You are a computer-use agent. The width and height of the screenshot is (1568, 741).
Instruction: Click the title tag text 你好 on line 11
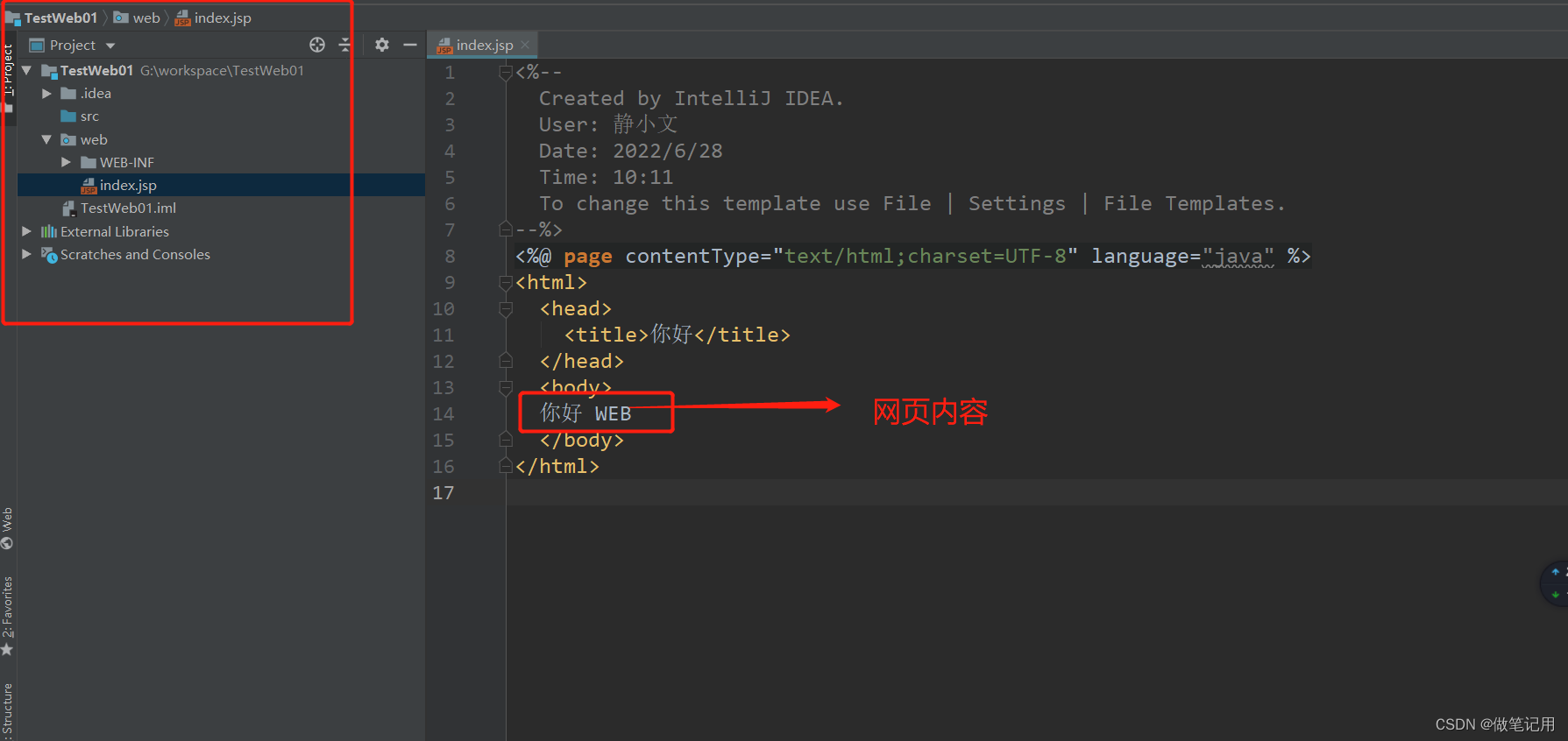pyautogui.click(x=671, y=335)
